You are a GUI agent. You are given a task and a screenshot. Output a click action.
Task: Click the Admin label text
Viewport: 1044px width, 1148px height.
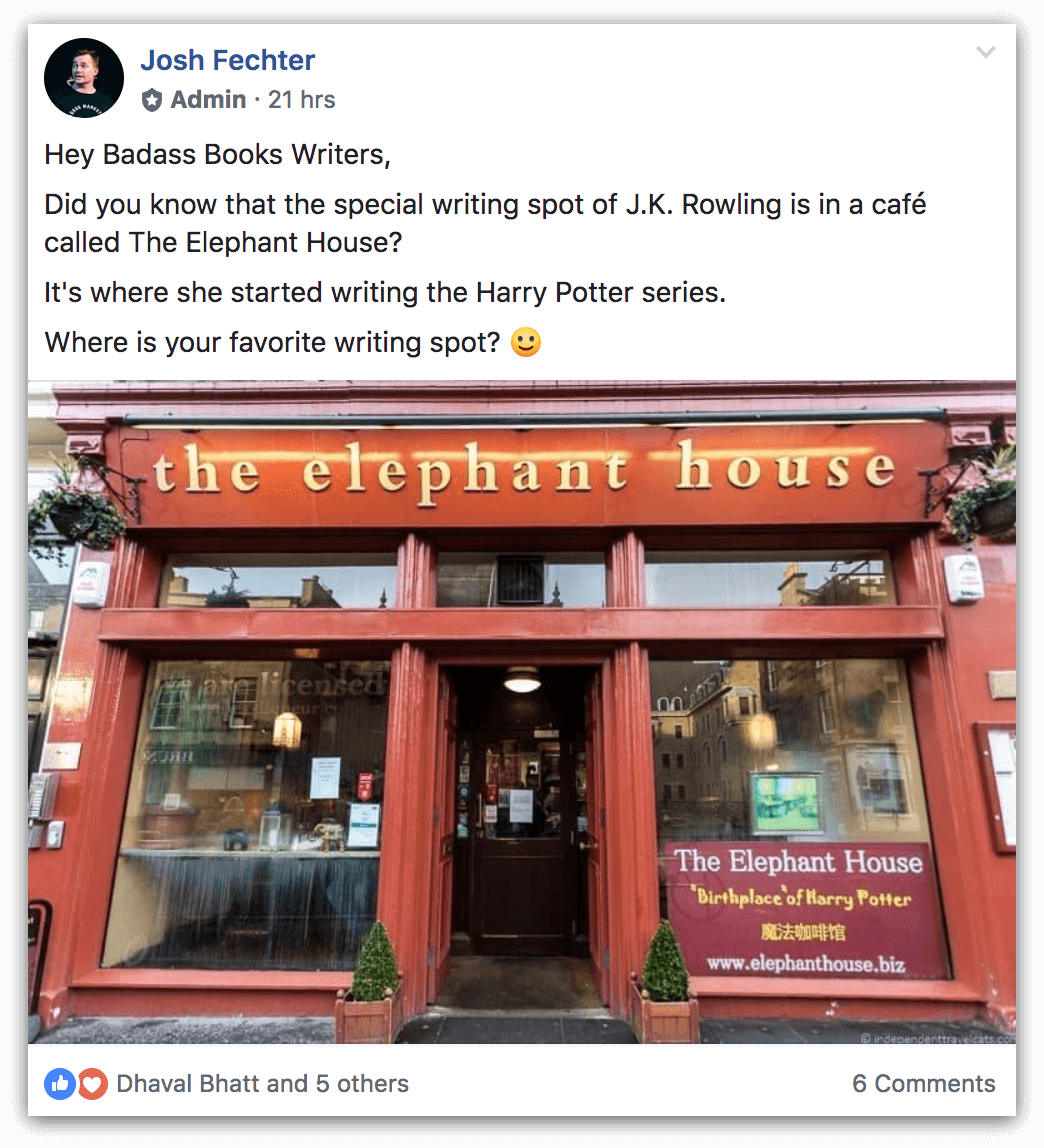[x=208, y=100]
